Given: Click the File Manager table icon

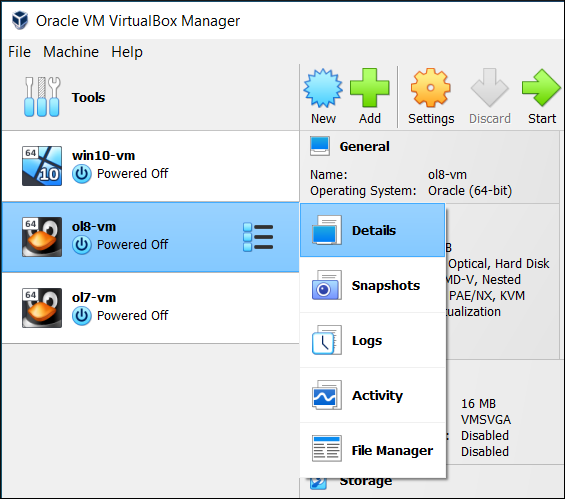Looking at the screenshot, I should tap(326, 449).
